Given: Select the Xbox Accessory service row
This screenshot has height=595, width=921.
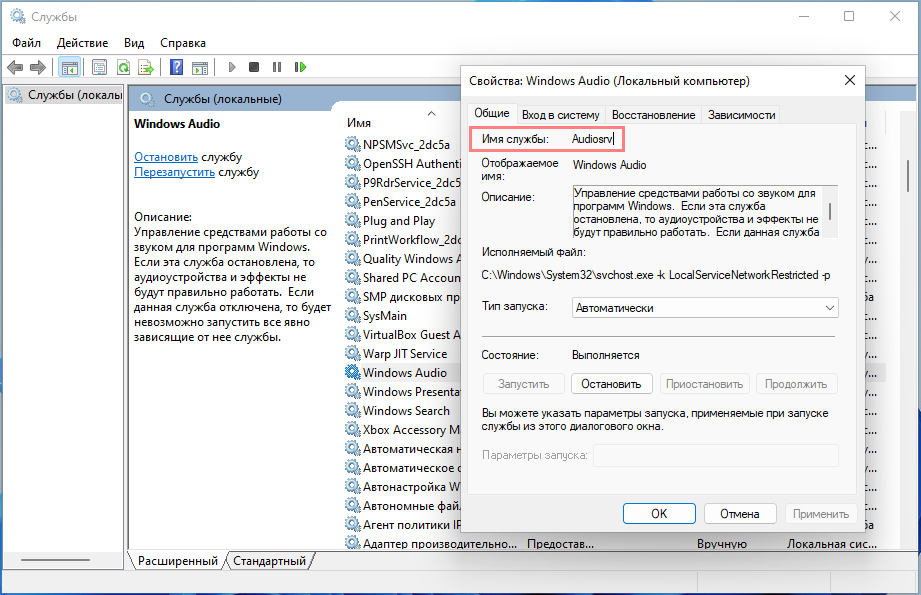Looking at the screenshot, I should coord(402,430).
